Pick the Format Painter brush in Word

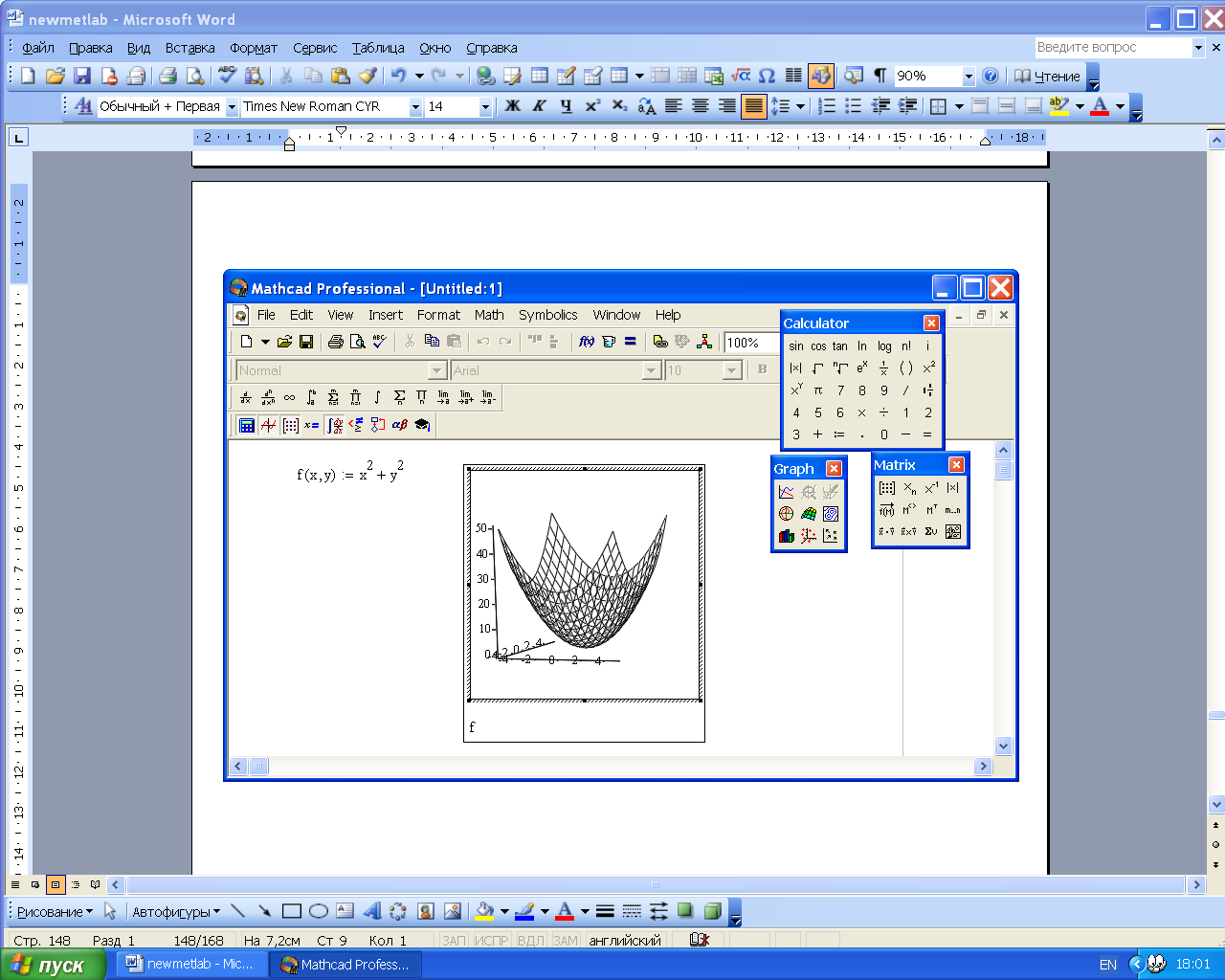point(367,76)
